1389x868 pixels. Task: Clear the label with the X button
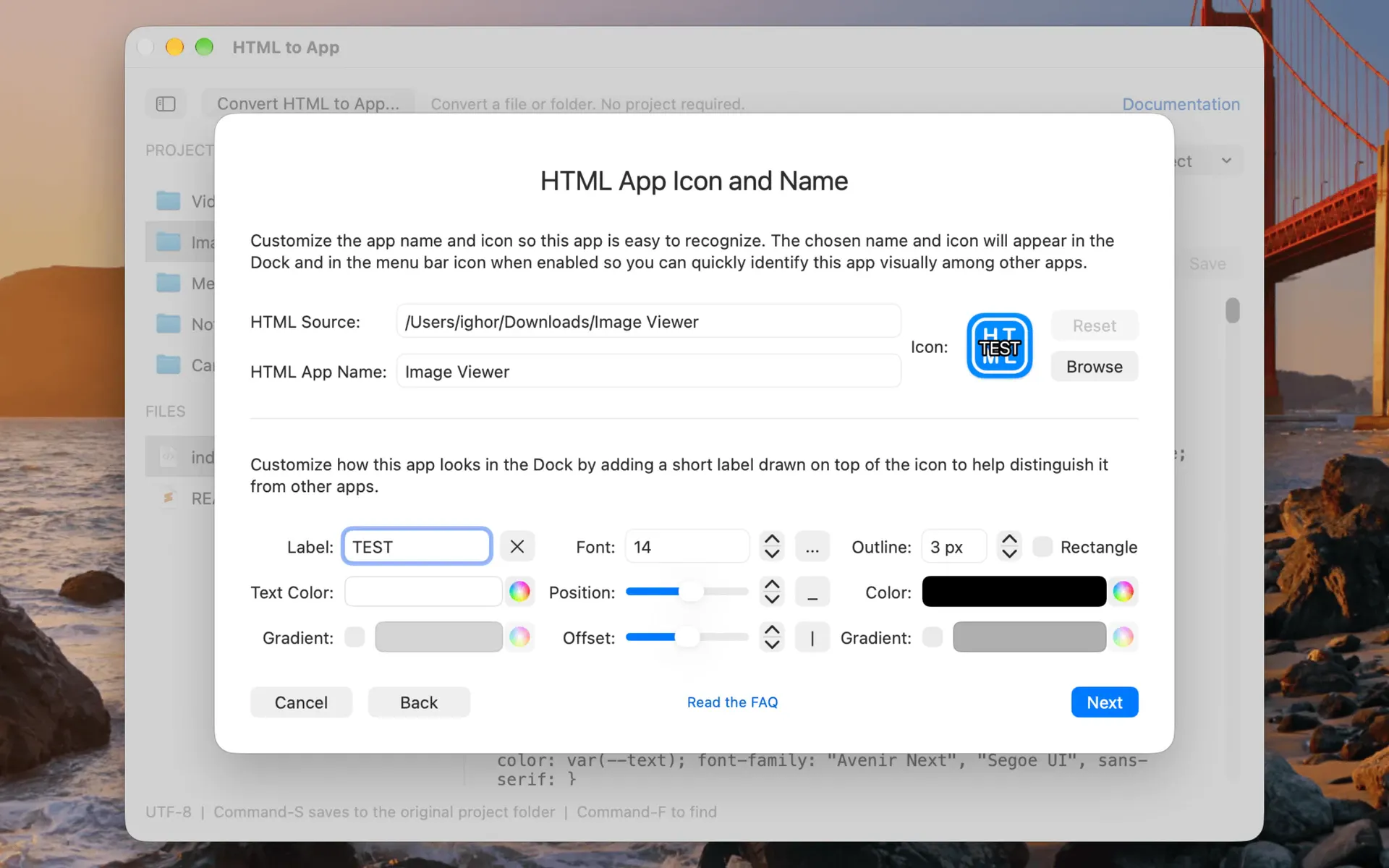517,547
